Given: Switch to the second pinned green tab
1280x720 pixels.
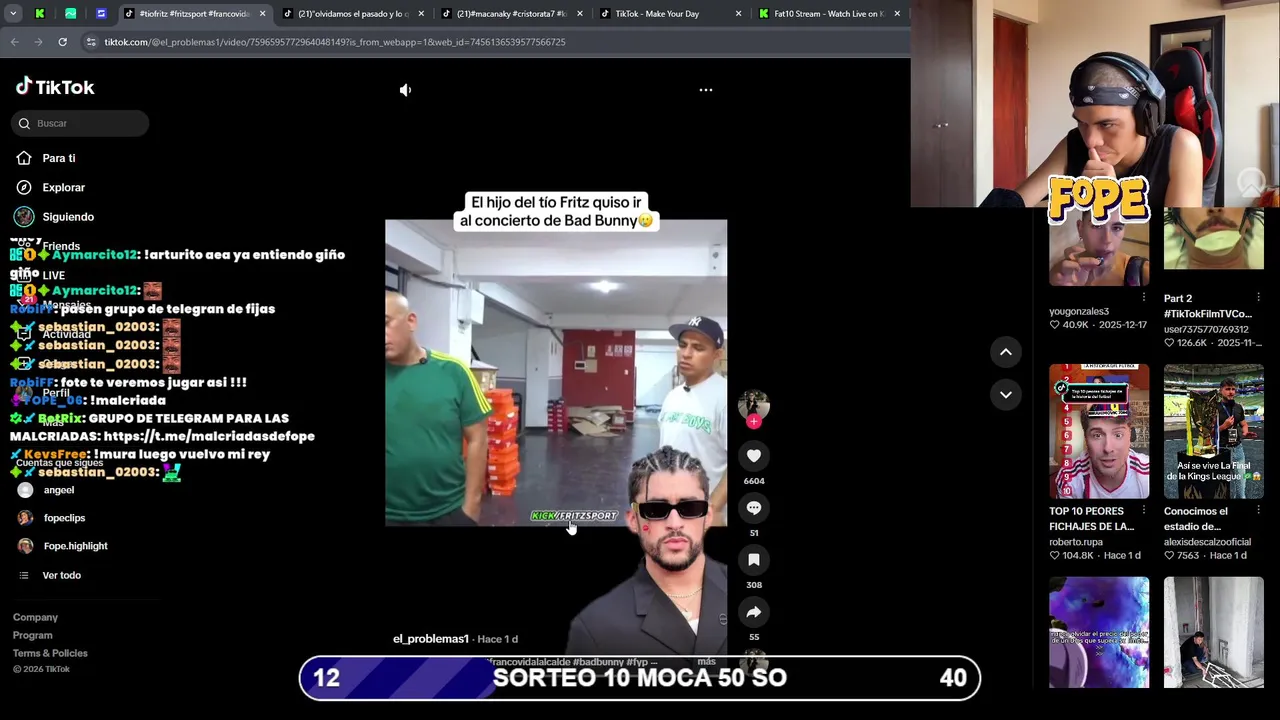Looking at the screenshot, I should pyautogui.click(x=71, y=14).
